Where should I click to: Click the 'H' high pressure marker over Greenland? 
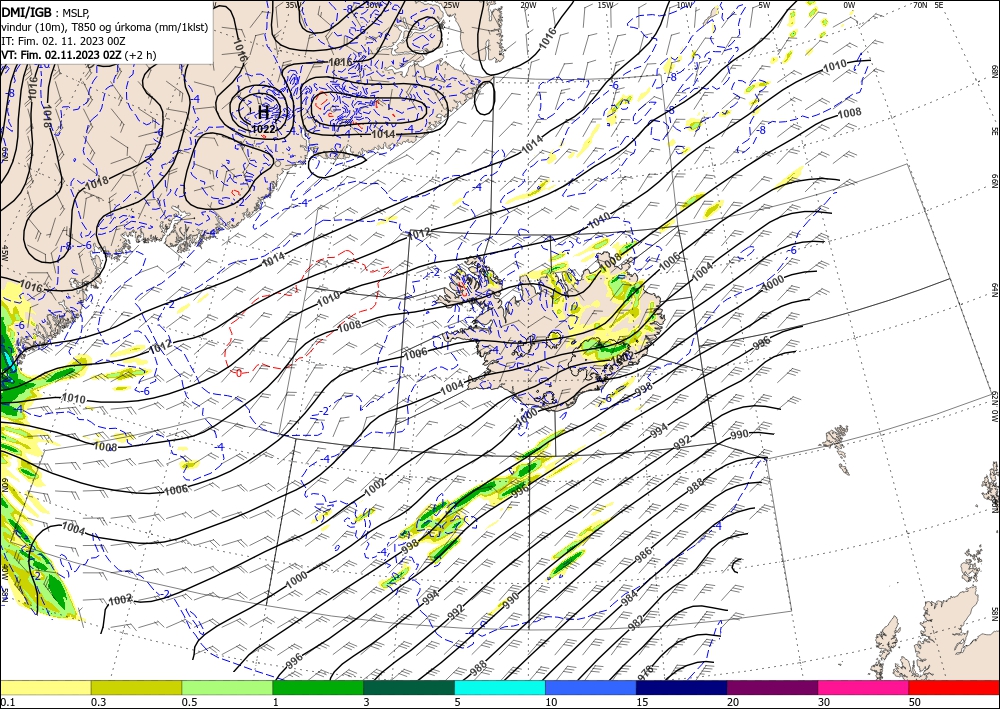(263, 113)
